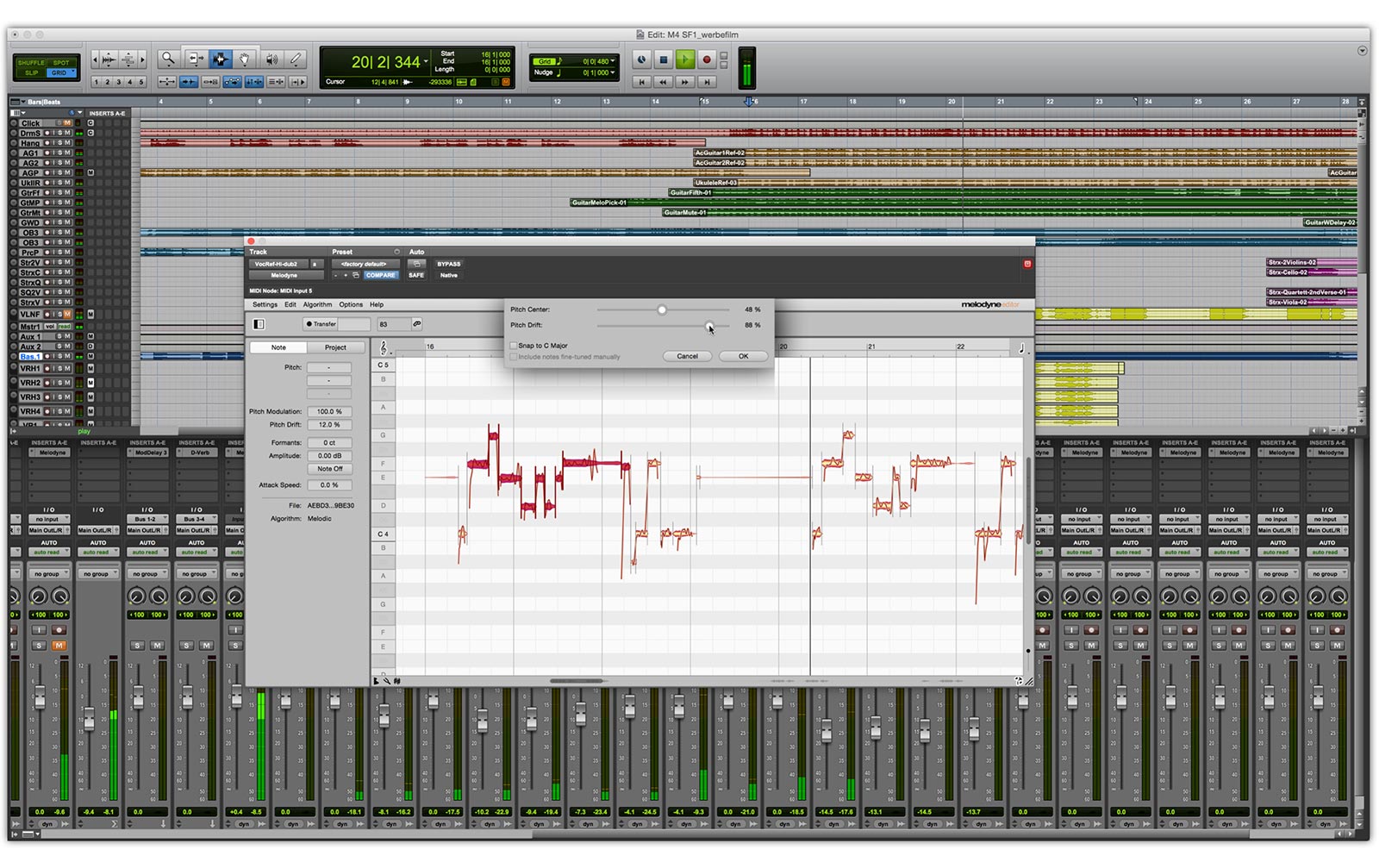This screenshot has height=868, width=1379.
Task: Toggle the COMPARE button
Action: pos(380,275)
